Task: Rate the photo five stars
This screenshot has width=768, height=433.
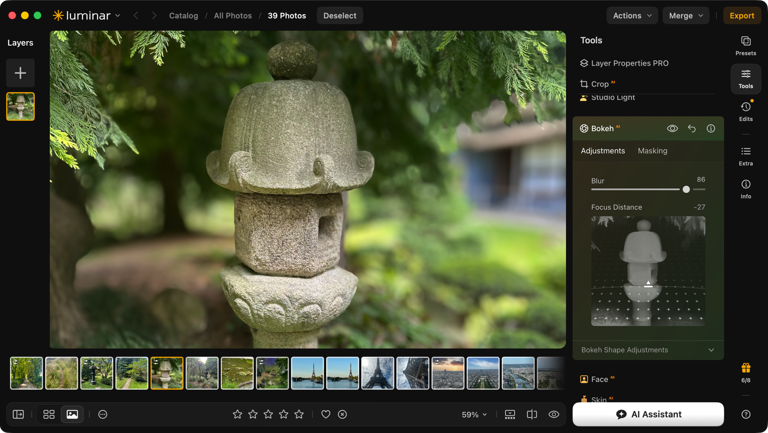Action: [299, 414]
